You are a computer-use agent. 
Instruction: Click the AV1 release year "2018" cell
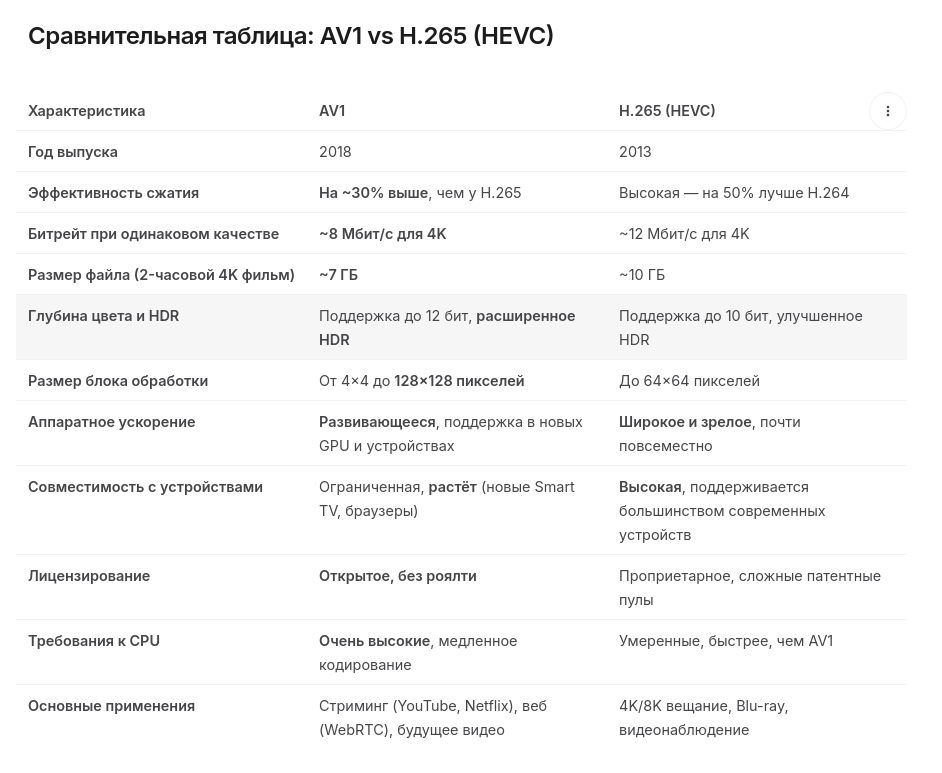335,152
